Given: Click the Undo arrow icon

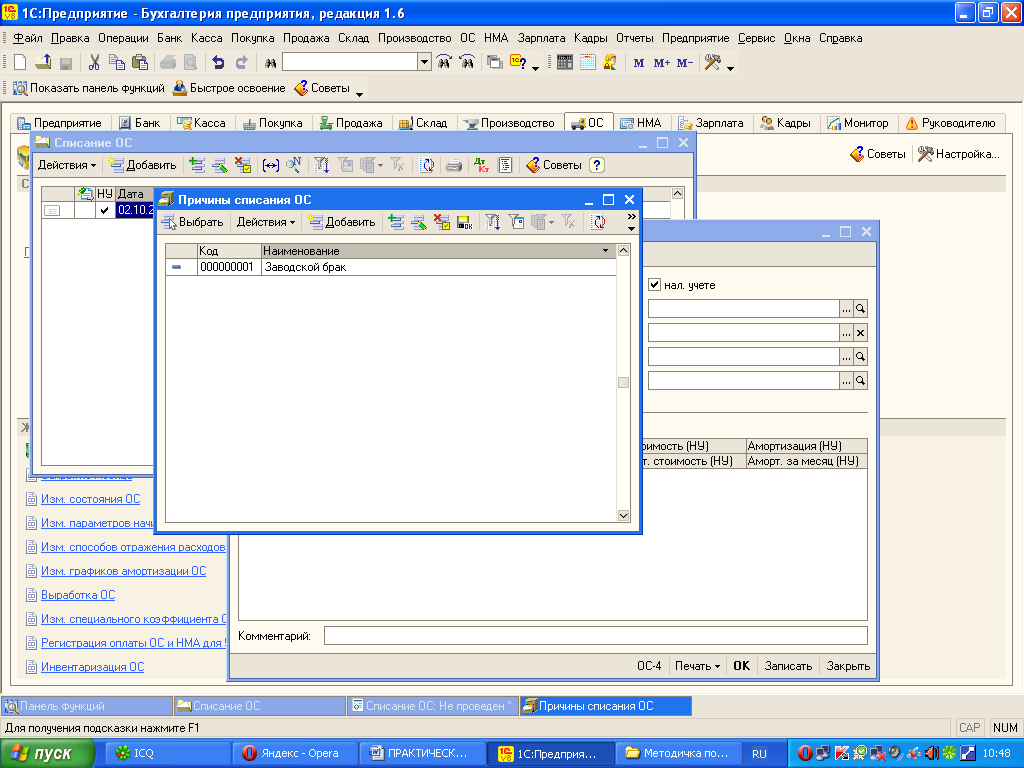Looking at the screenshot, I should (x=218, y=63).
